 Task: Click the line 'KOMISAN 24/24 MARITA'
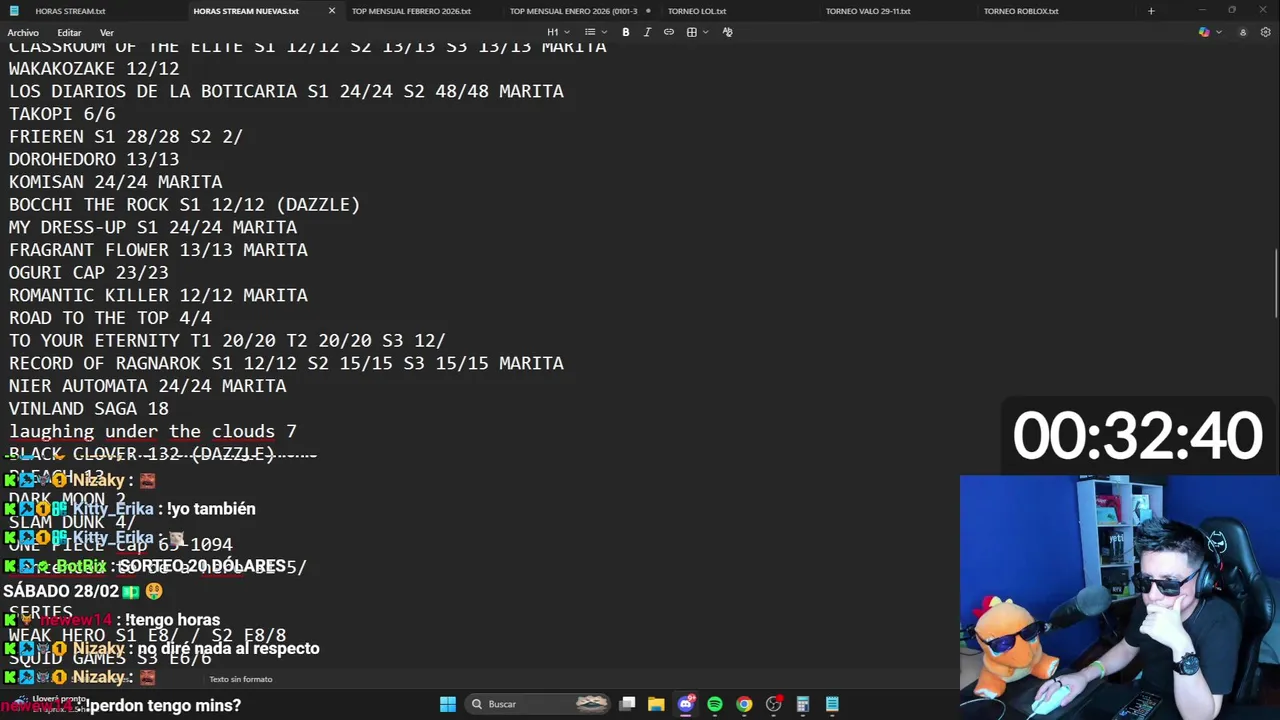tap(116, 182)
